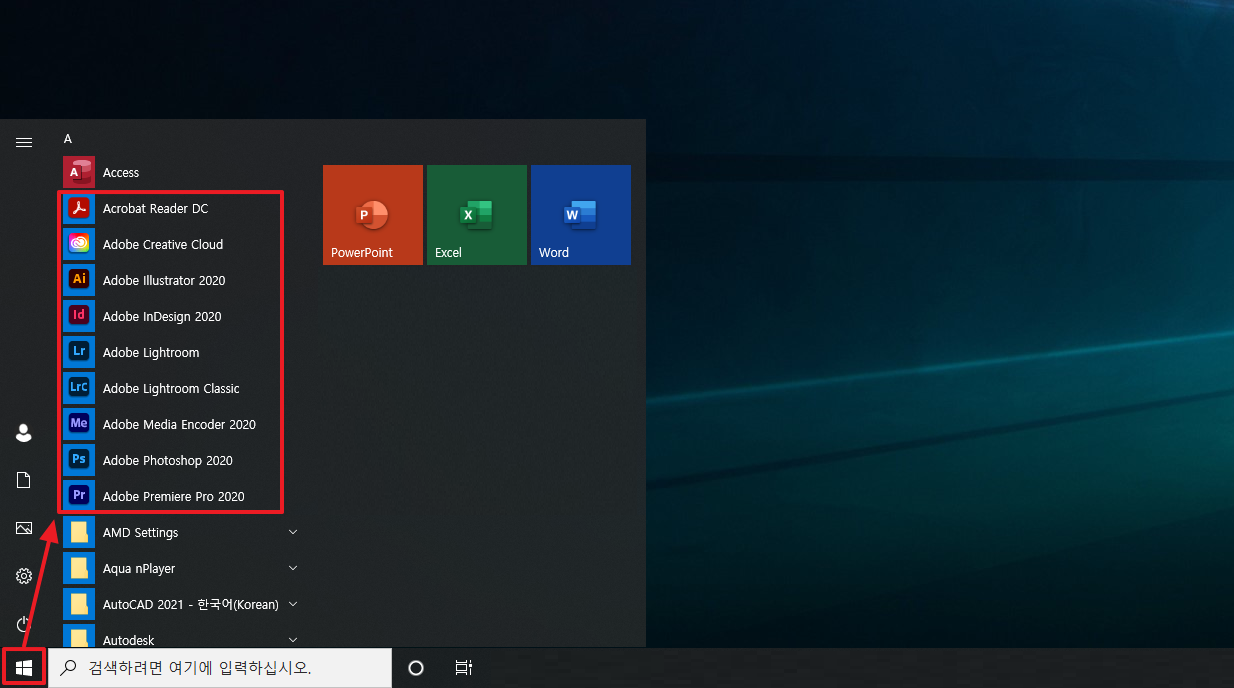Open the Settings gear icon
1234x688 pixels.
tap(24, 576)
